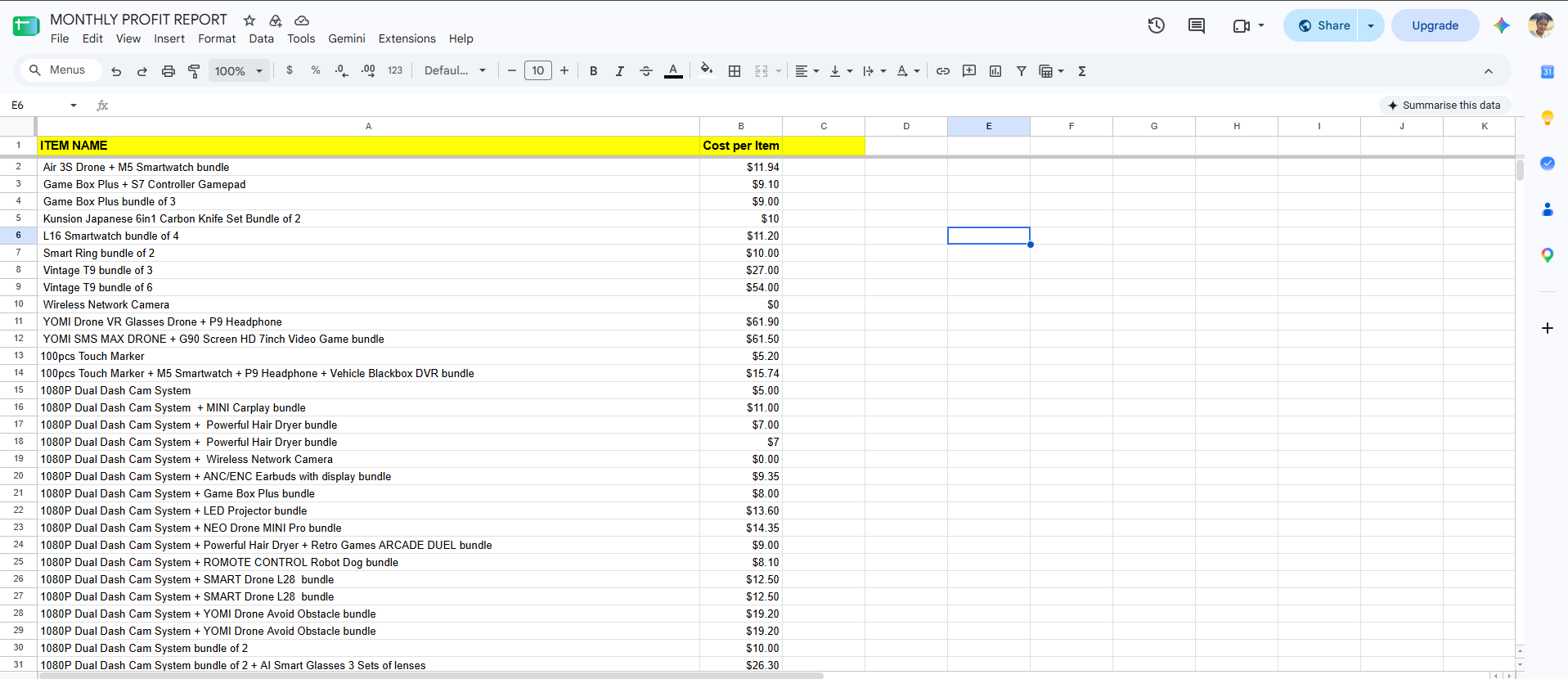The image size is (1568, 679).
Task: Click the font size 10 field
Action: [538, 71]
